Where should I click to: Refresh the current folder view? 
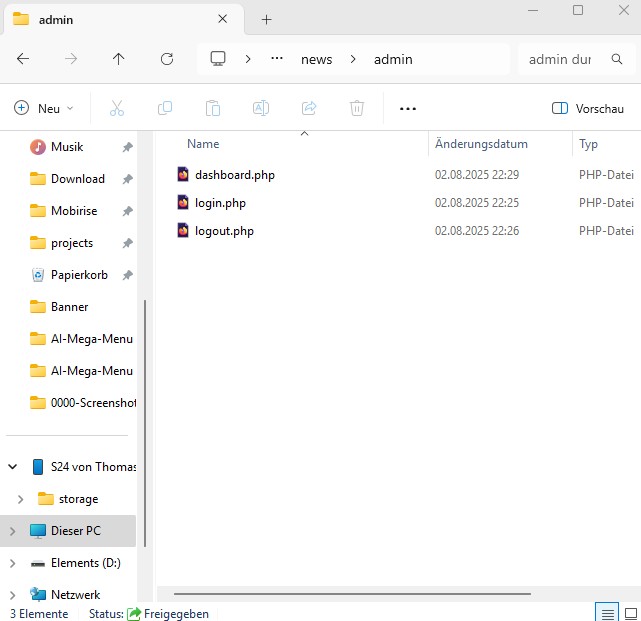tap(167, 59)
